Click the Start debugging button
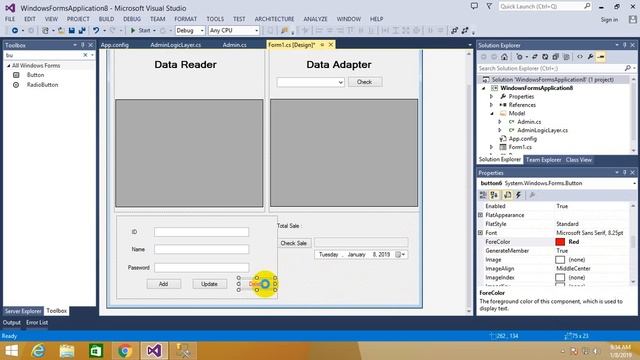640x360 pixels. click(140, 31)
